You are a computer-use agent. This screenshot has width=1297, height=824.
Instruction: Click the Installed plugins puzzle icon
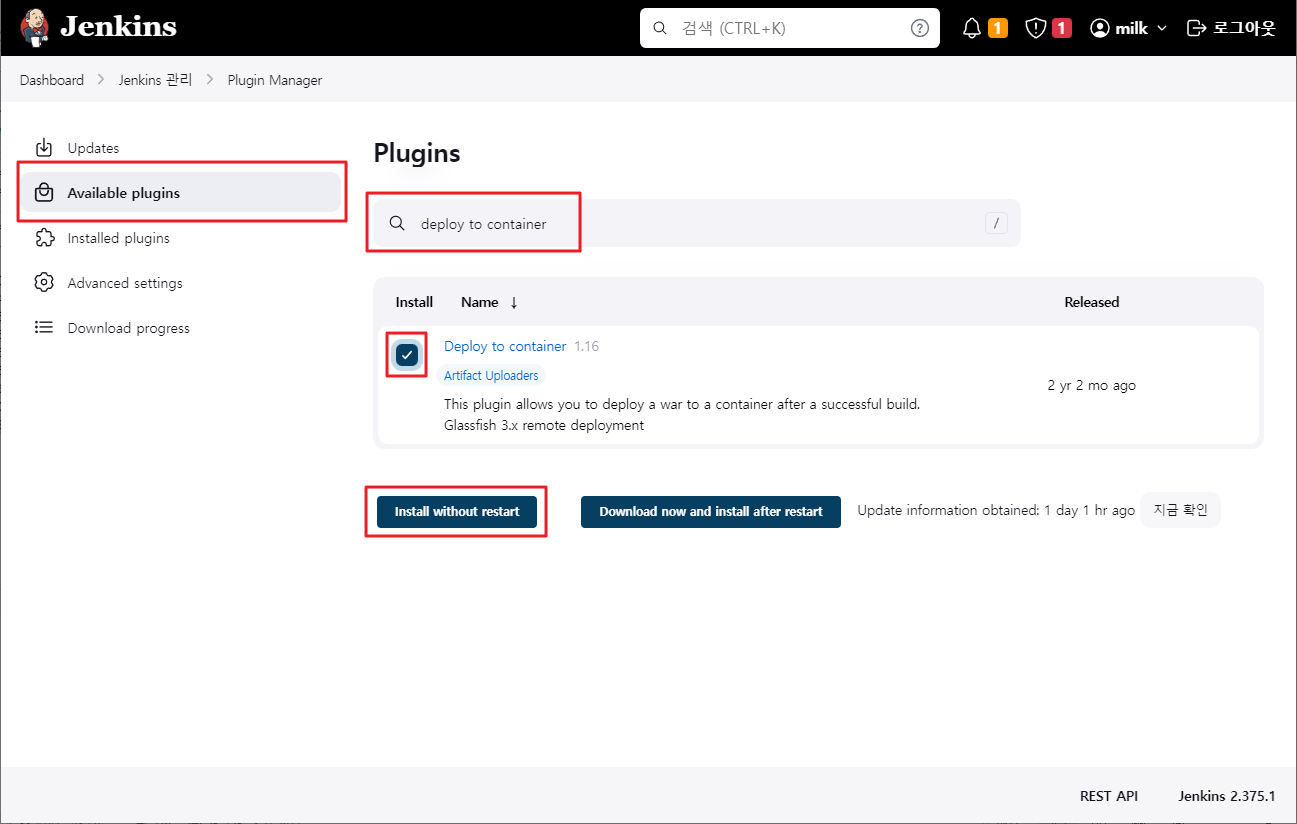pyautogui.click(x=44, y=238)
